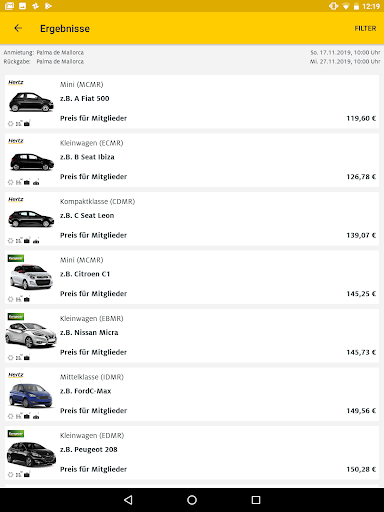This screenshot has height=512, width=384.
Task: Tap the Seat Leon car image
Action: coord(31,219)
